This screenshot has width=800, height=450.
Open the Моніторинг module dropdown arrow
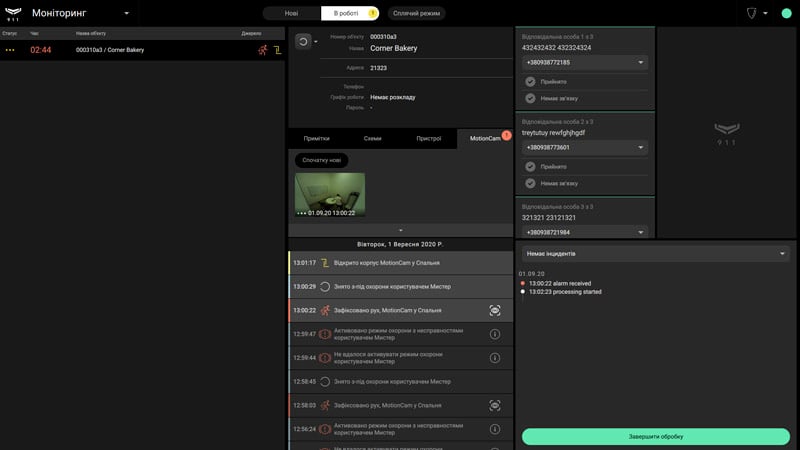(x=127, y=13)
